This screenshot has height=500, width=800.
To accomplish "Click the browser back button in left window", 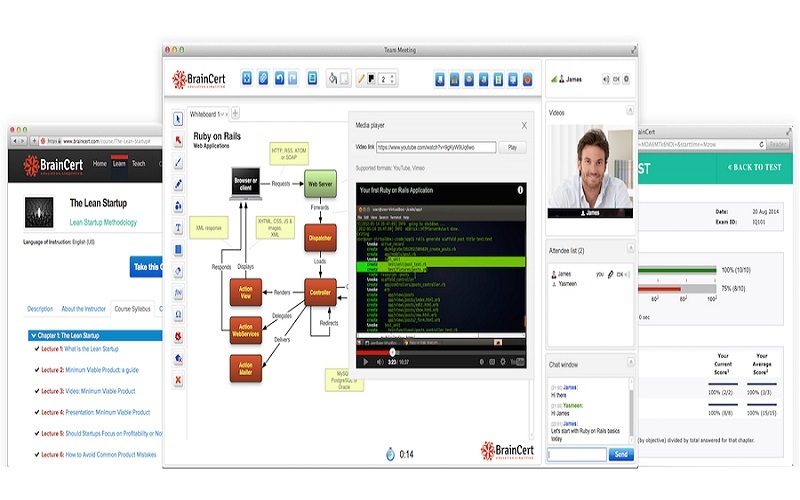I will (x=15, y=141).
